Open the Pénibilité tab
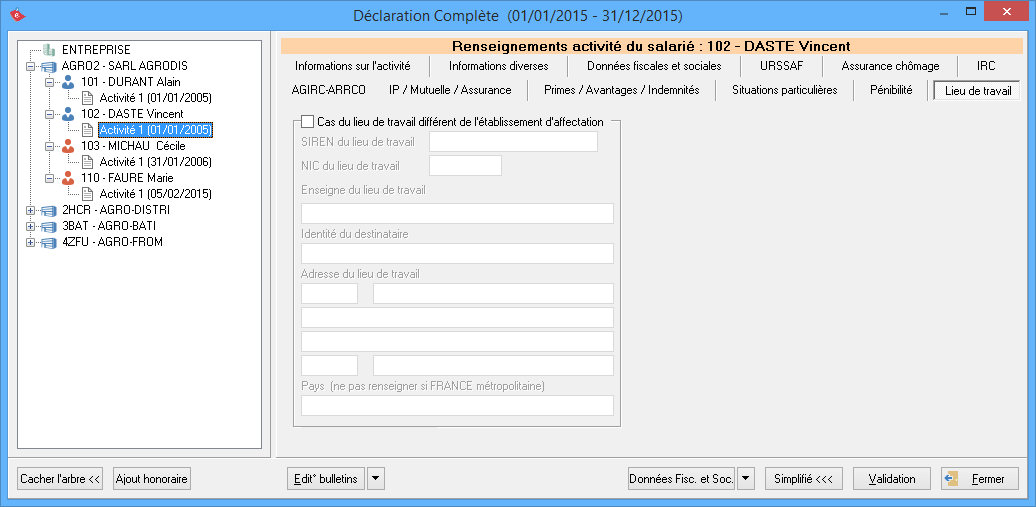This screenshot has height=507, width=1036. [x=890, y=90]
